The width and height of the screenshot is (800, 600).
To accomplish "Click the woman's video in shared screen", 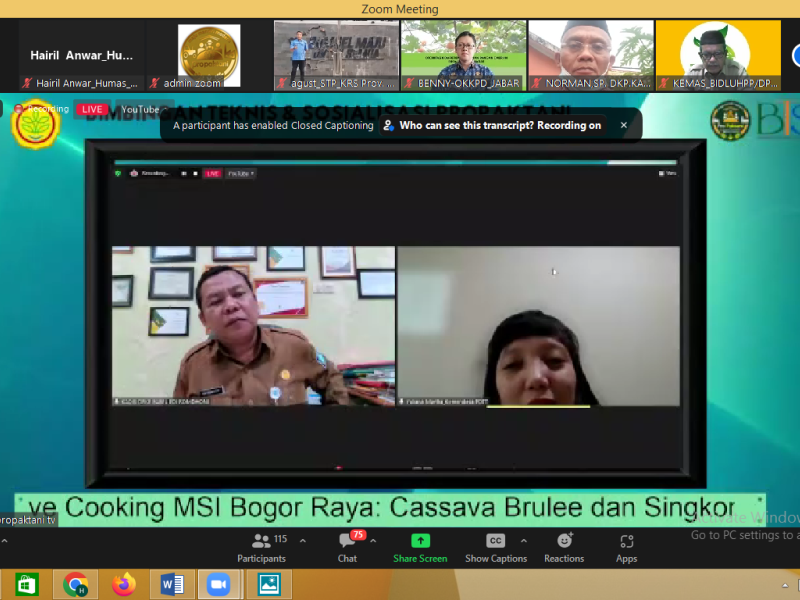I will pyautogui.click(x=539, y=326).
